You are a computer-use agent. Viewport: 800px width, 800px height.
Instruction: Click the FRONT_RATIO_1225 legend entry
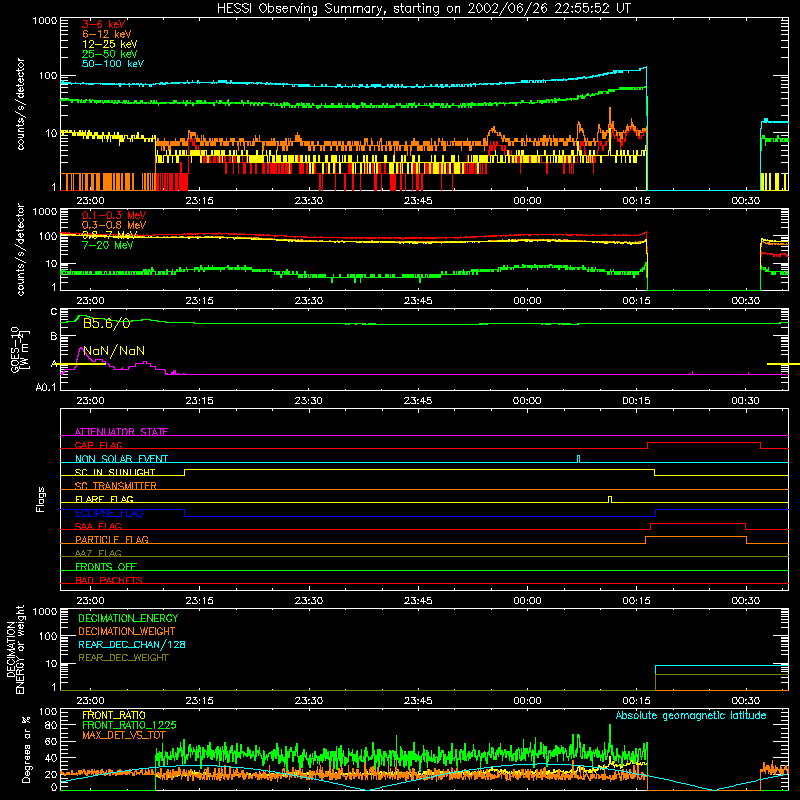tap(129, 725)
